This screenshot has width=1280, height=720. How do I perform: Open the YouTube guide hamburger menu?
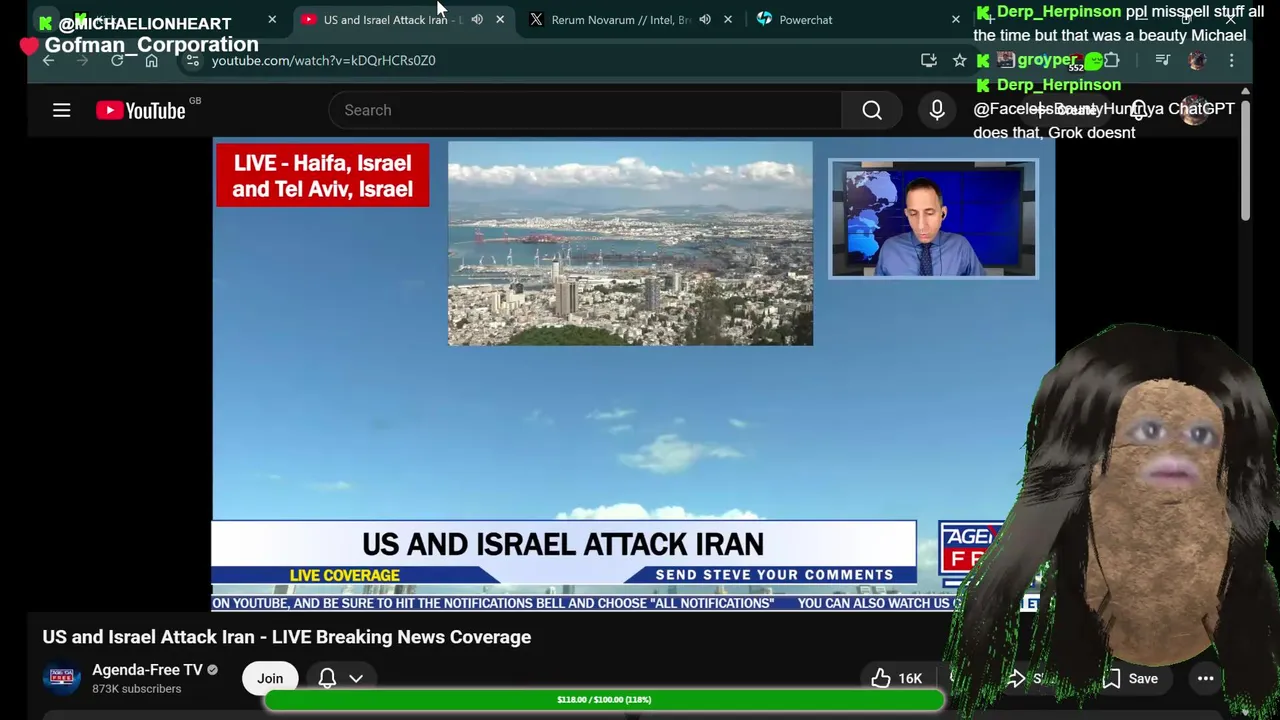click(61, 110)
